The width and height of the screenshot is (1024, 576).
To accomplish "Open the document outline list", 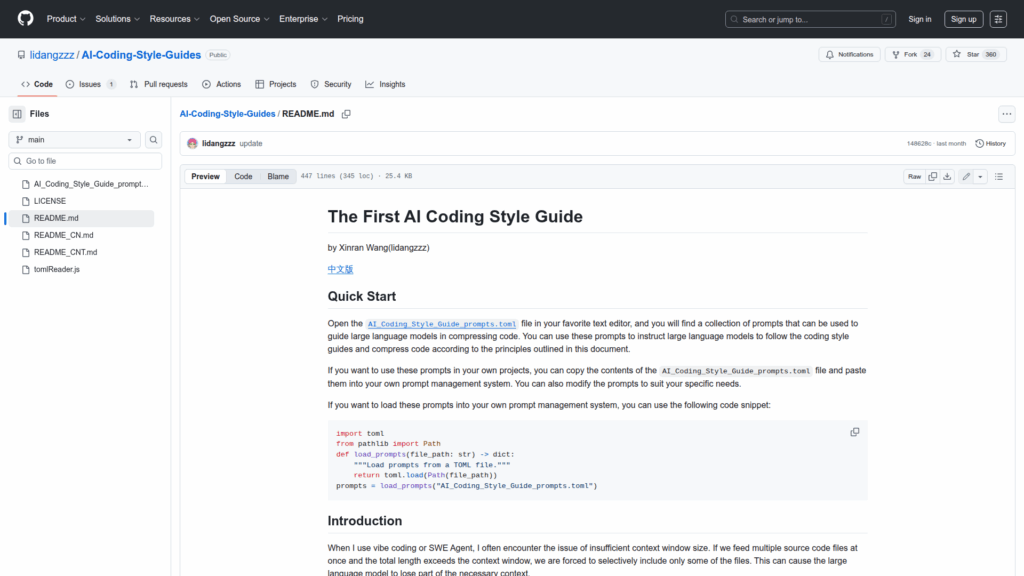I will (1000, 177).
